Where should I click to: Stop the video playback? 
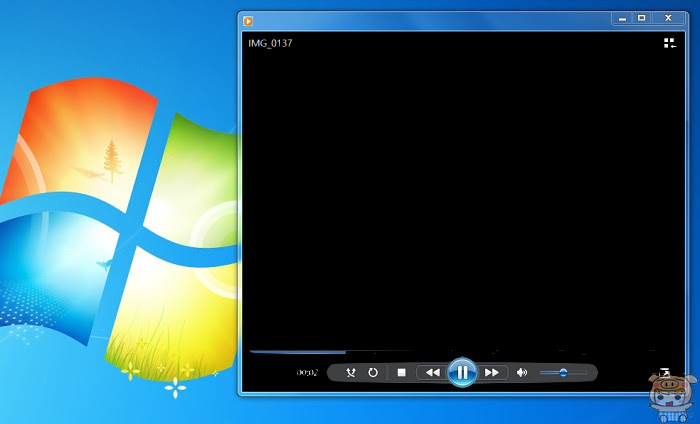click(x=401, y=372)
